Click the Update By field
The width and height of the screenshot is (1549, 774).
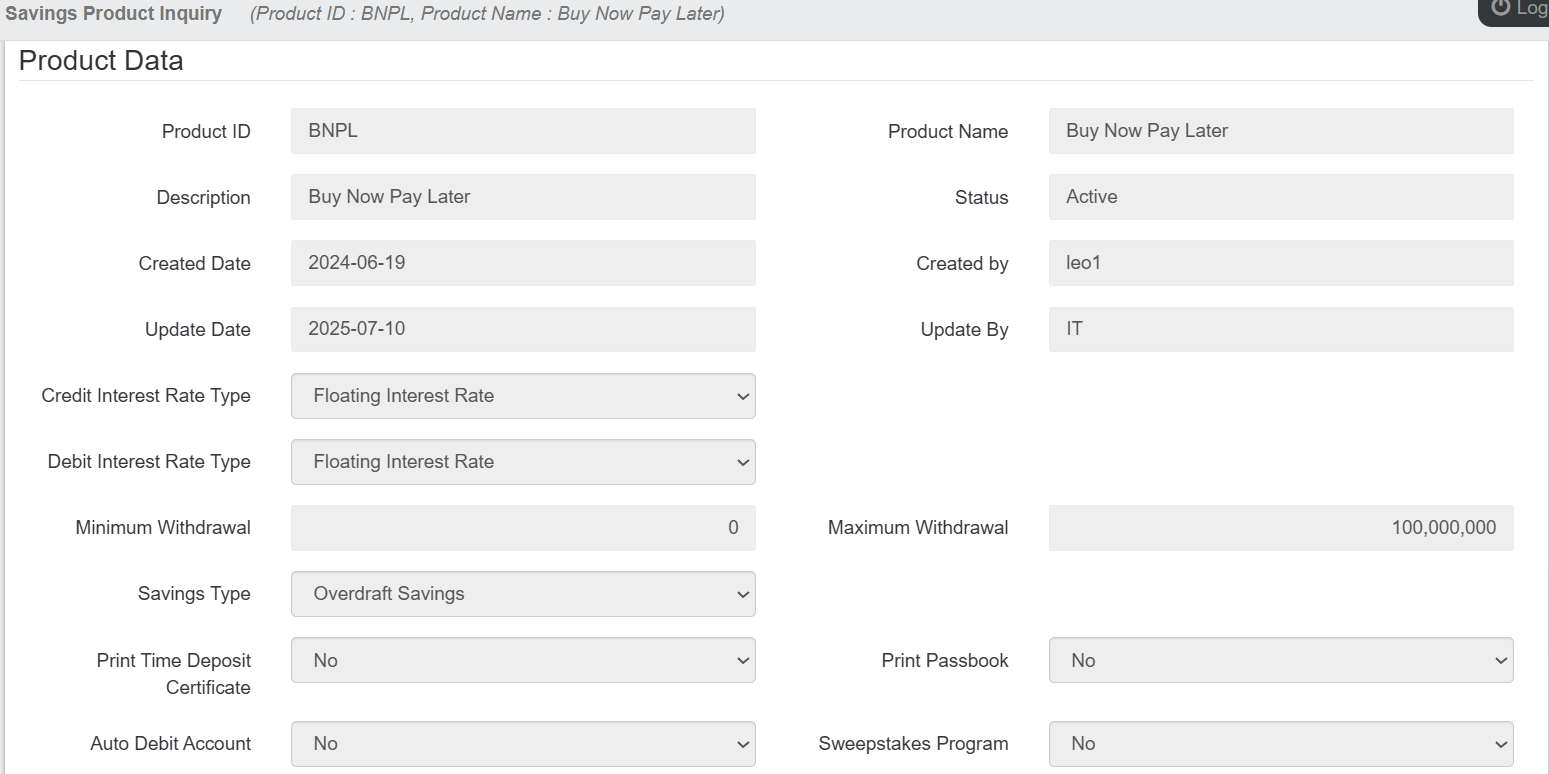(x=1280, y=329)
